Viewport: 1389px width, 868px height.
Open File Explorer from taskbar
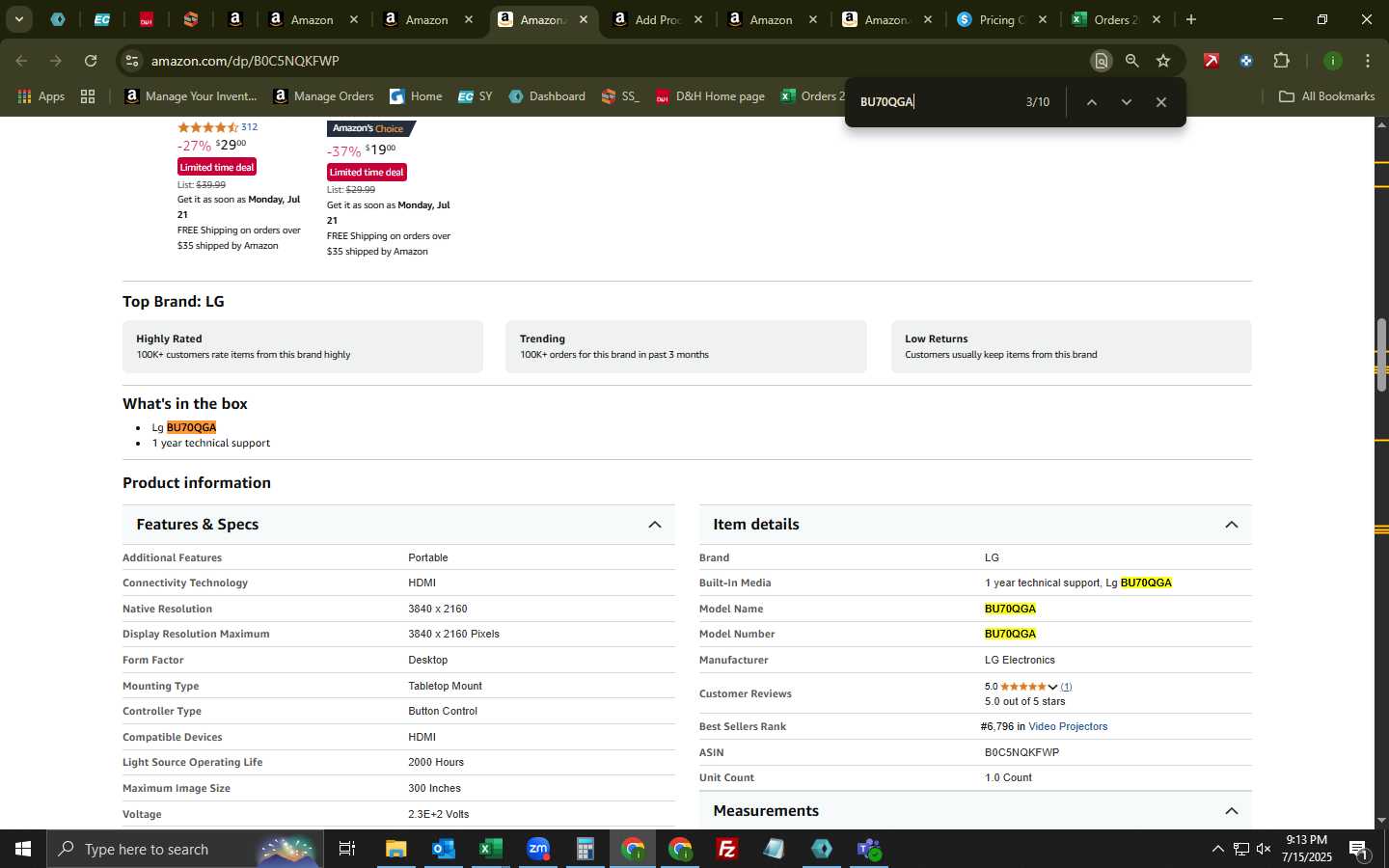(x=396, y=849)
